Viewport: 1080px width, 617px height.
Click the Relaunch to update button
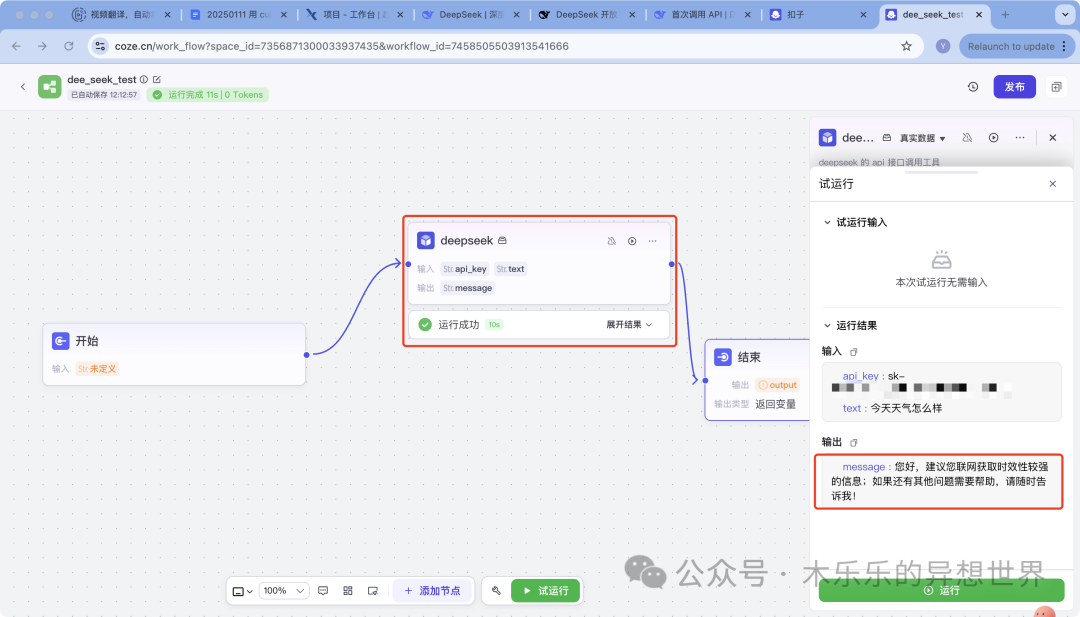click(1016, 46)
